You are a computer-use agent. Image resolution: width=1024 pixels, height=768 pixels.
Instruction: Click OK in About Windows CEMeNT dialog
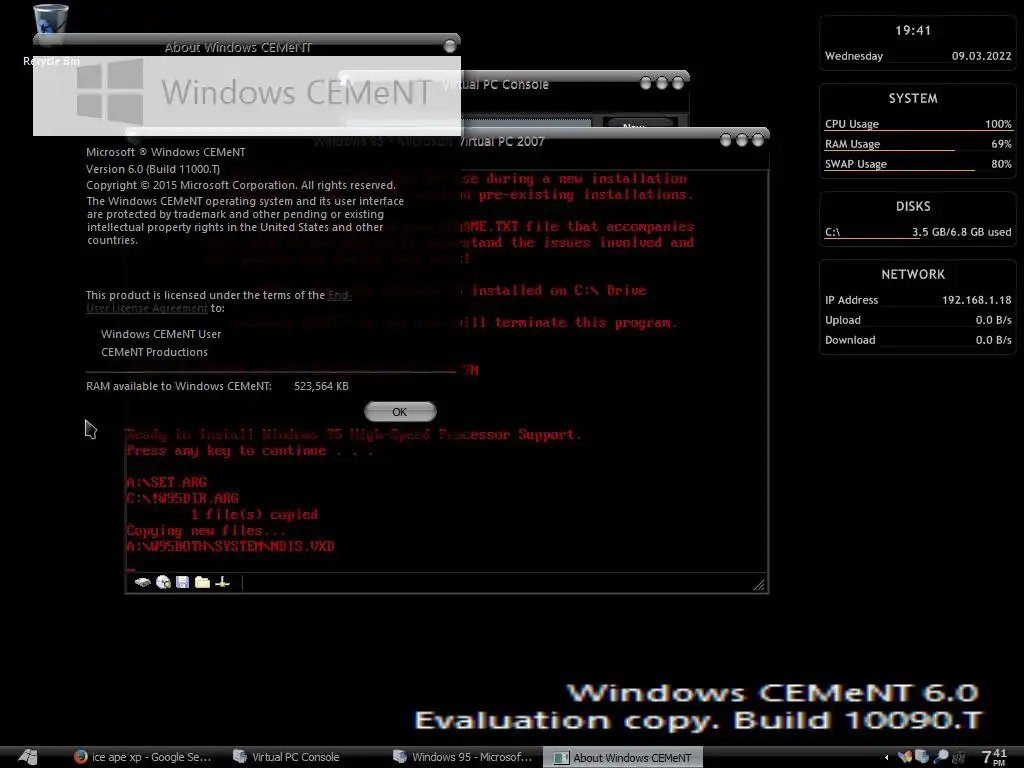[400, 412]
